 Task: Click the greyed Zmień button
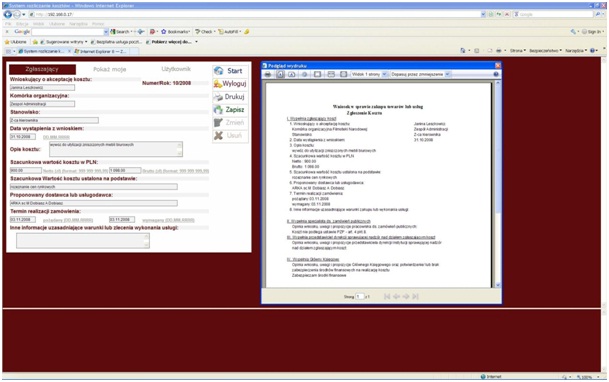(x=230, y=123)
